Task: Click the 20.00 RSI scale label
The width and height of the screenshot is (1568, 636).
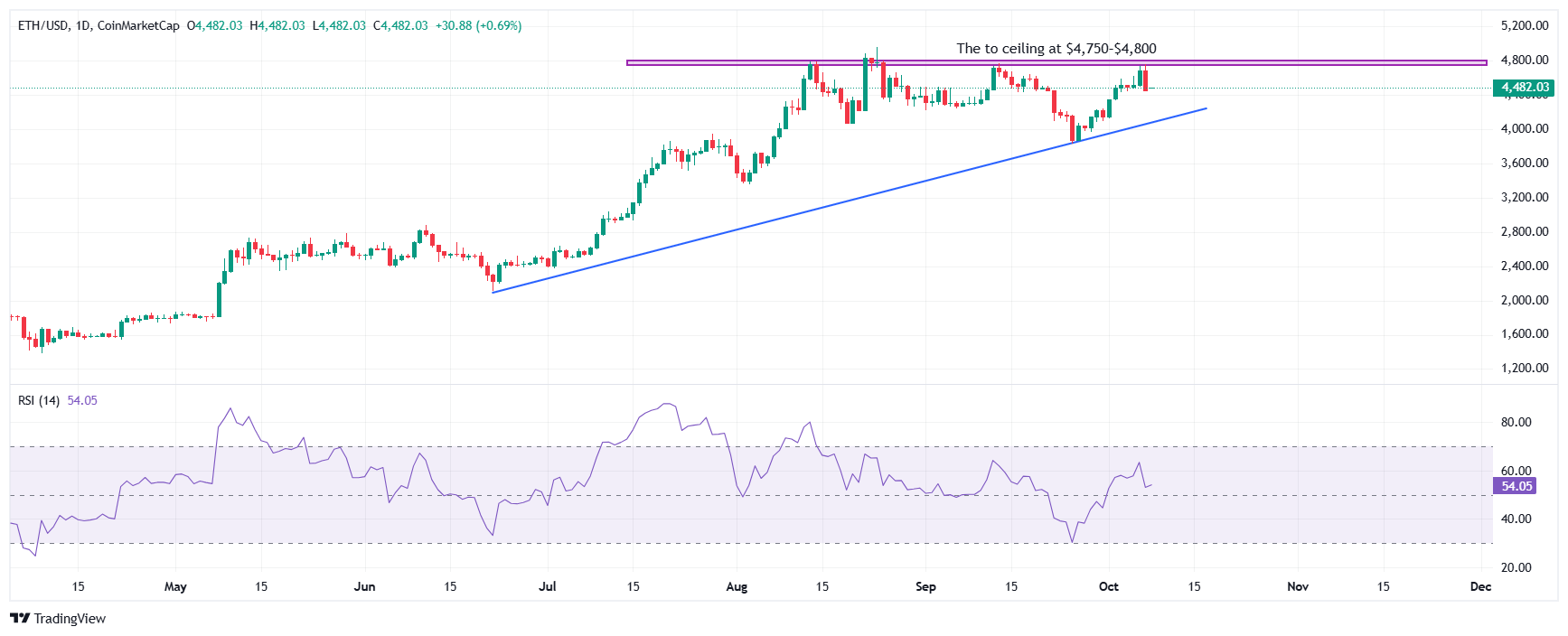Action: point(1516,567)
